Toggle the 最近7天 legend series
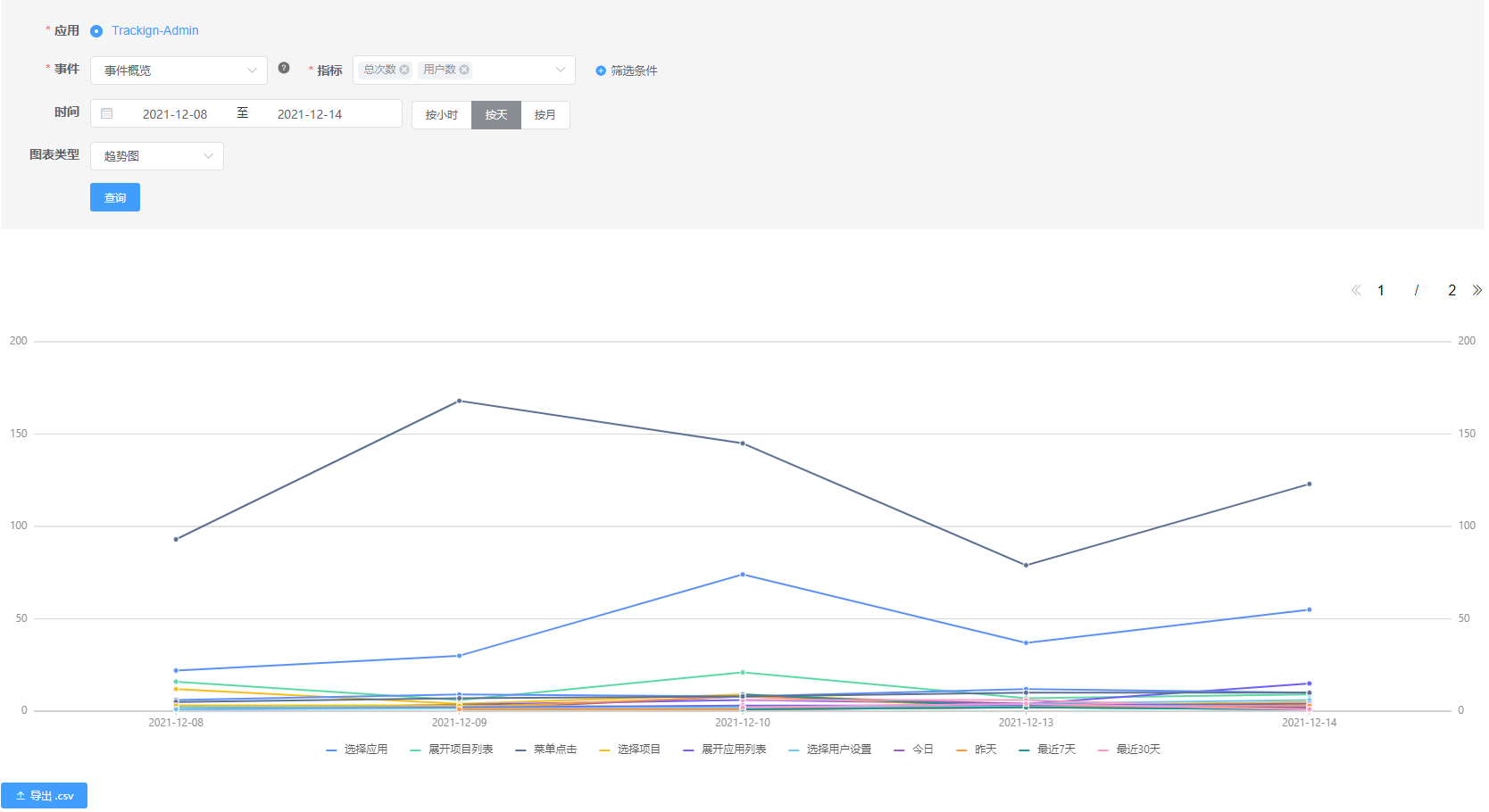Image resolution: width=1489 pixels, height=812 pixels. [1047, 750]
